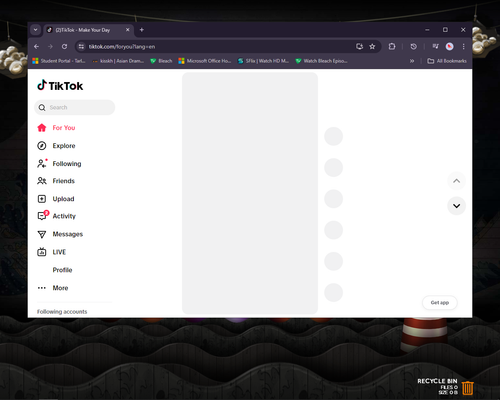
Task: Open Activity notifications
Action: 56,216
